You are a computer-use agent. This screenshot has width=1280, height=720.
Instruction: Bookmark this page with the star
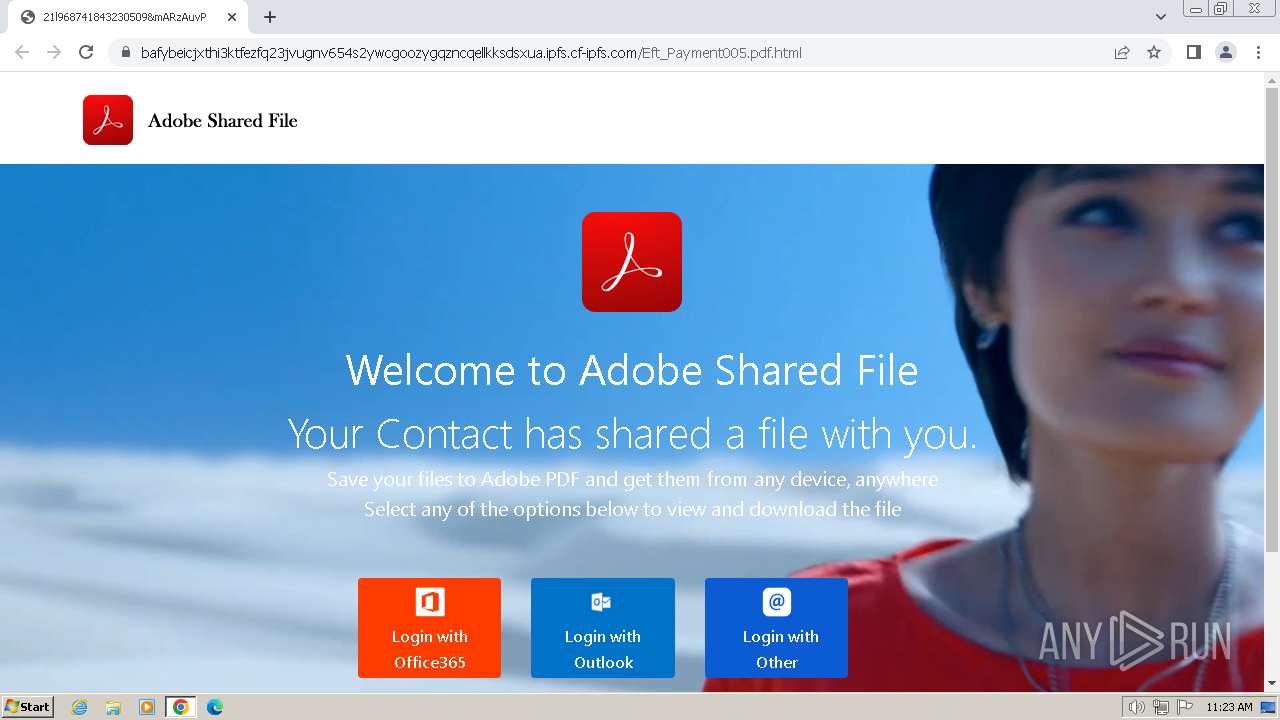pyautogui.click(x=1154, y=53)
